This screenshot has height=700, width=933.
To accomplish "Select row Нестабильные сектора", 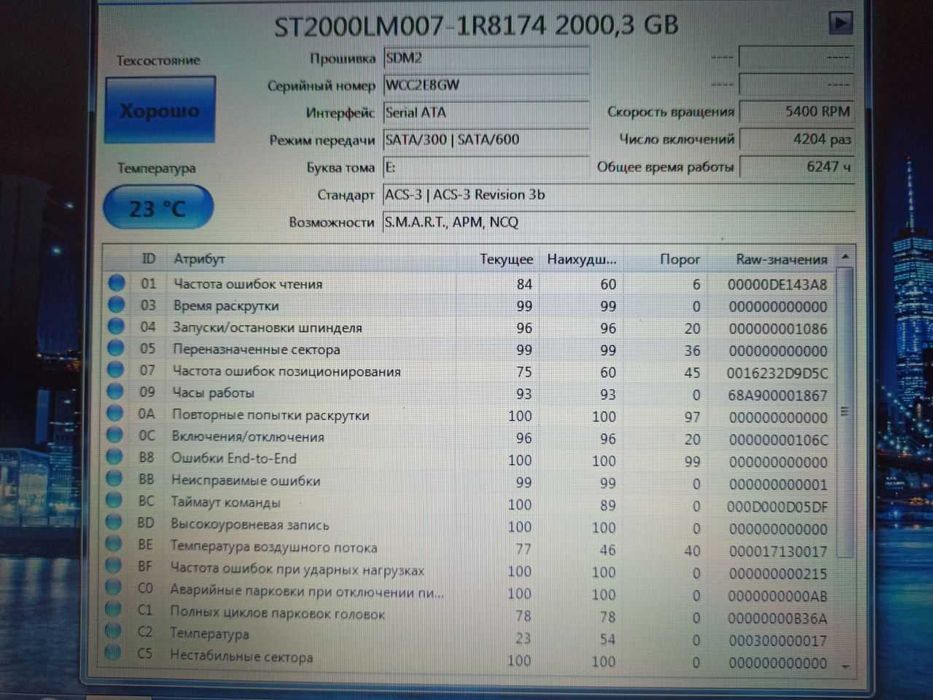I will click(469, 660).
